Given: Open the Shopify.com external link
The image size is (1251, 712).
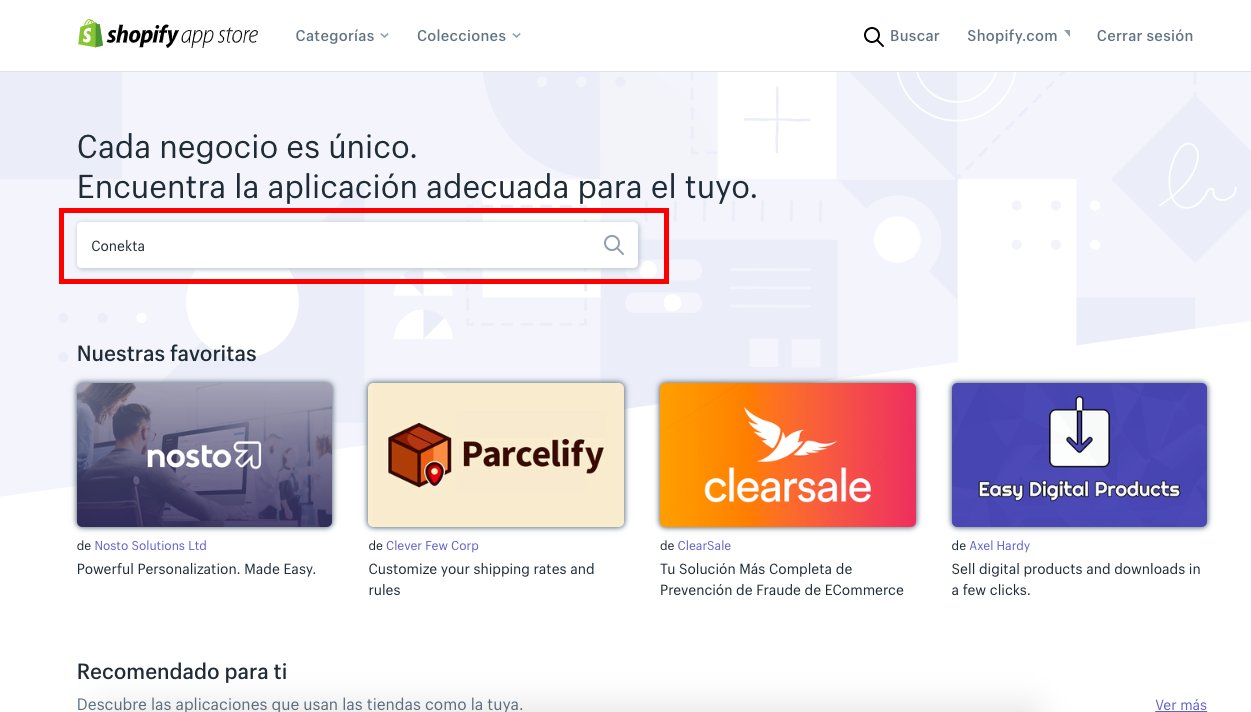Looking at the screenshot, I should (1018, 36).
